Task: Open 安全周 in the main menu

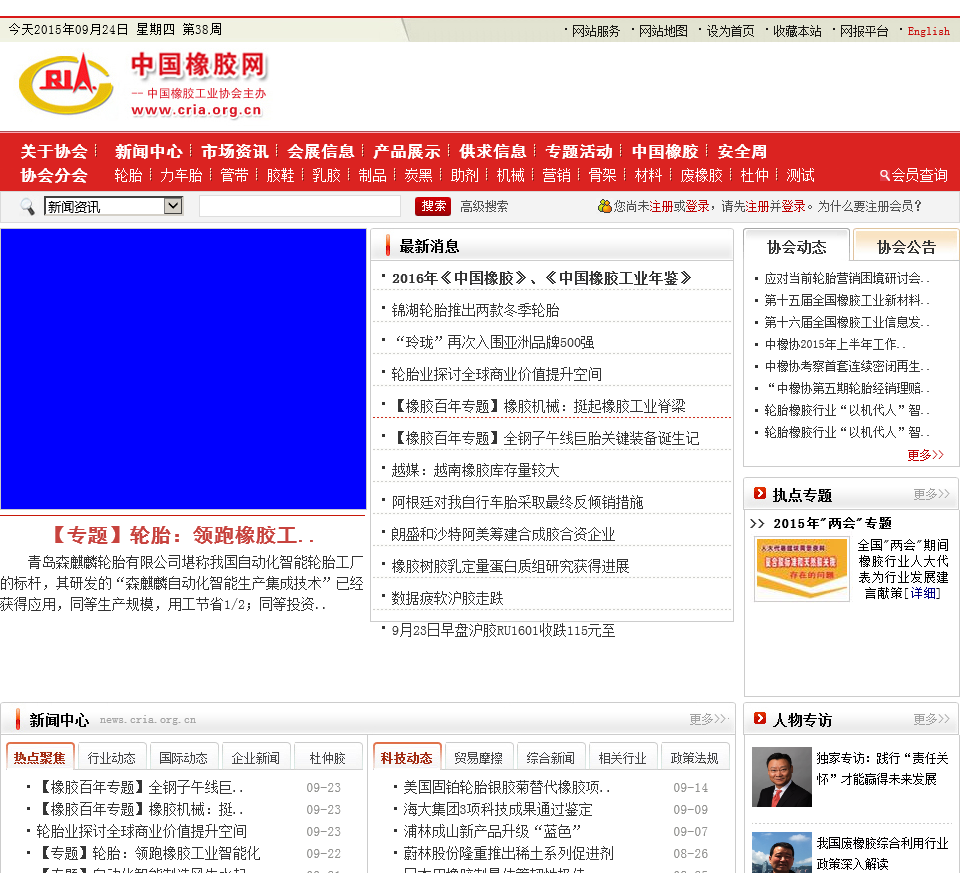Action: 742,151
